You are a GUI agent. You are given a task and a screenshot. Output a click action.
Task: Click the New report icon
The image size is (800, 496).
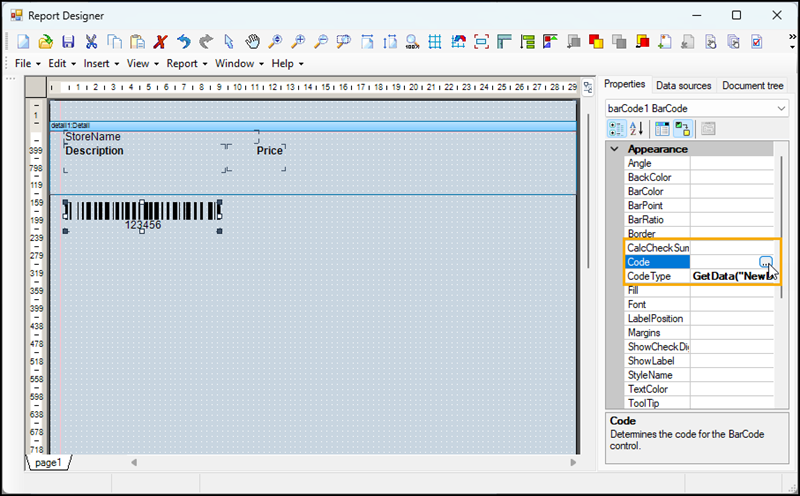point(23,41)
